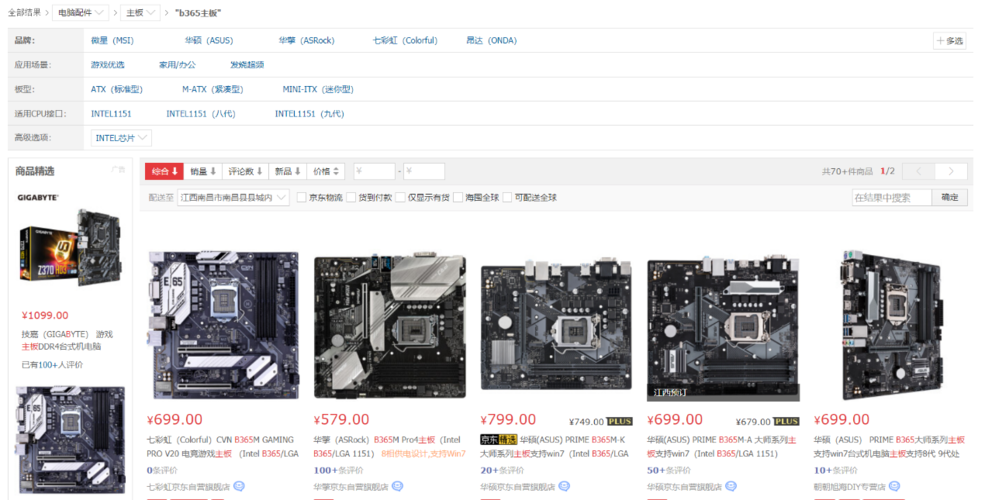Open ASUS PRIME B365M-A product image
Image resolution: width=985 pixels, height=500 pixels.
(x=723, y=328)
